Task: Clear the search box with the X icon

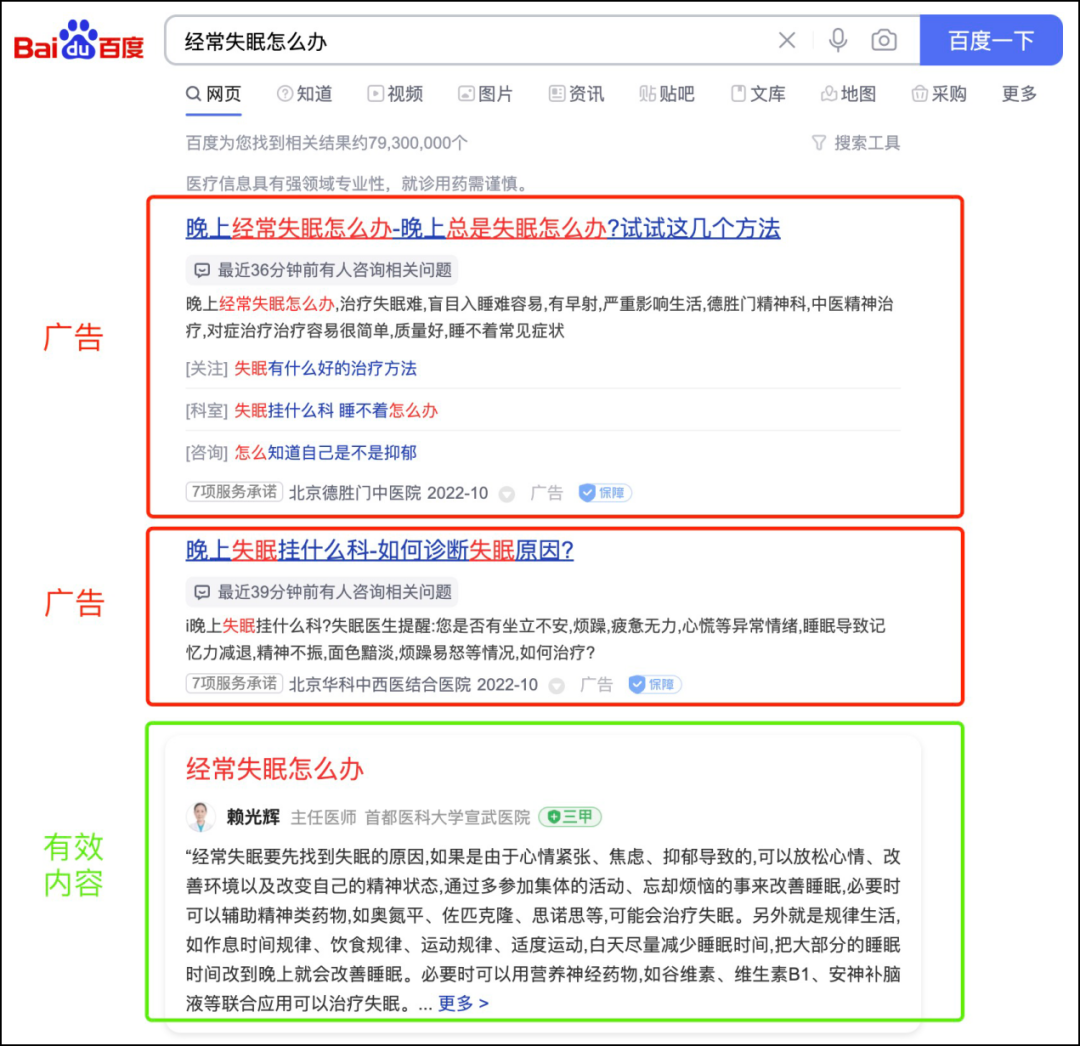Action: click(787, 41)
